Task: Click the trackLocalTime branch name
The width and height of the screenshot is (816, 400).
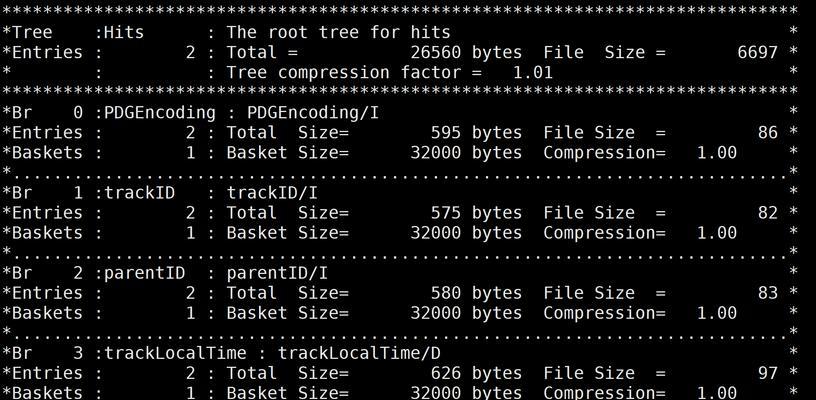Action: click(175, 353)
